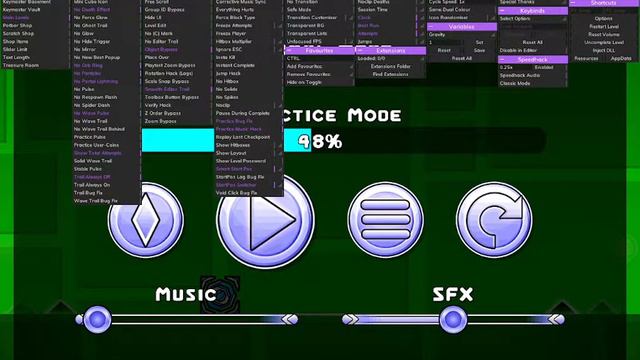The width and height of the screenshot is (640, 360).
Task: Collapse the Shortcuts panel header
Action: pos(604,3)
